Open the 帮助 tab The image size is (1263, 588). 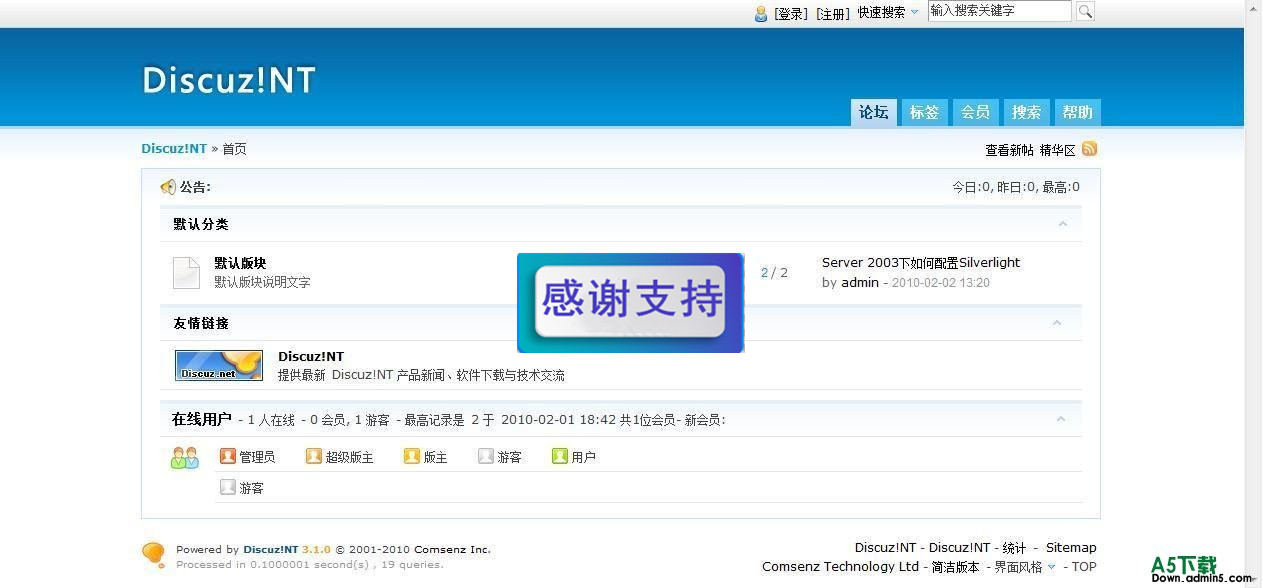(x=1077, y=113)
